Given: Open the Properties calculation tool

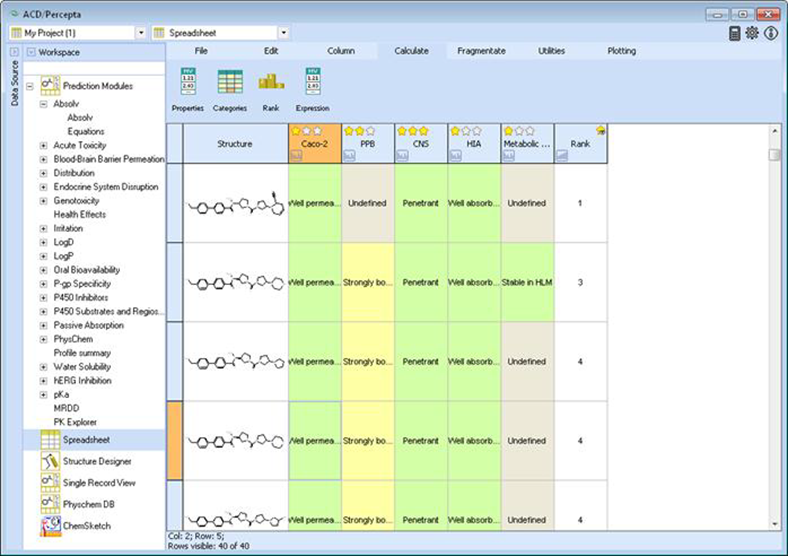Looking at the screenshot, I should pyautogui.click(x=188, y=89).
